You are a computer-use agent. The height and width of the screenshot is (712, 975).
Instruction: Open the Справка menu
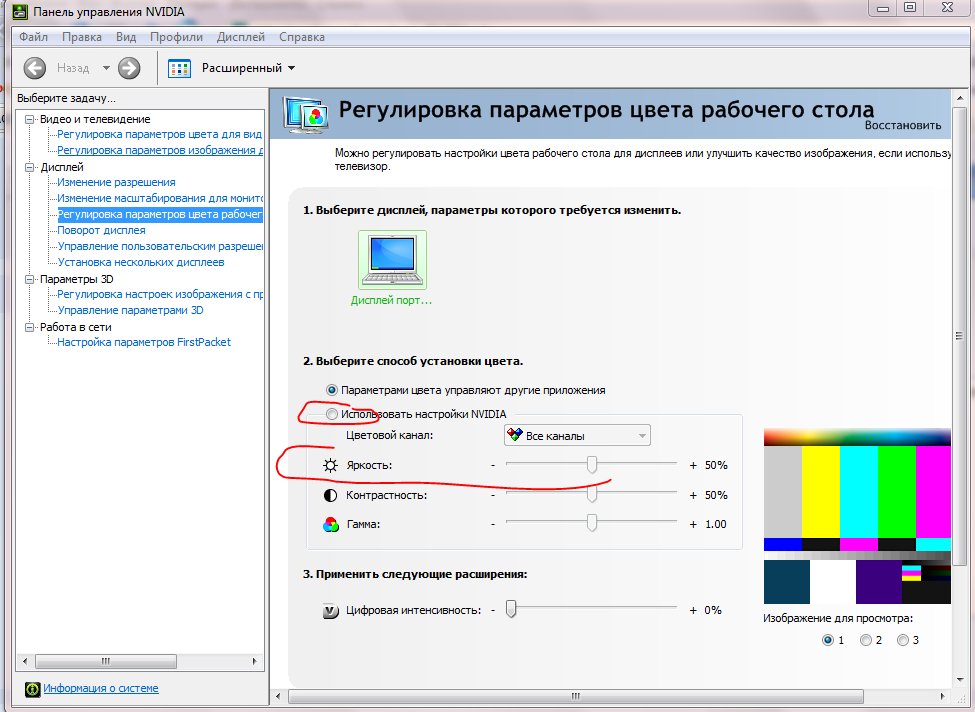tap(302, 37)
